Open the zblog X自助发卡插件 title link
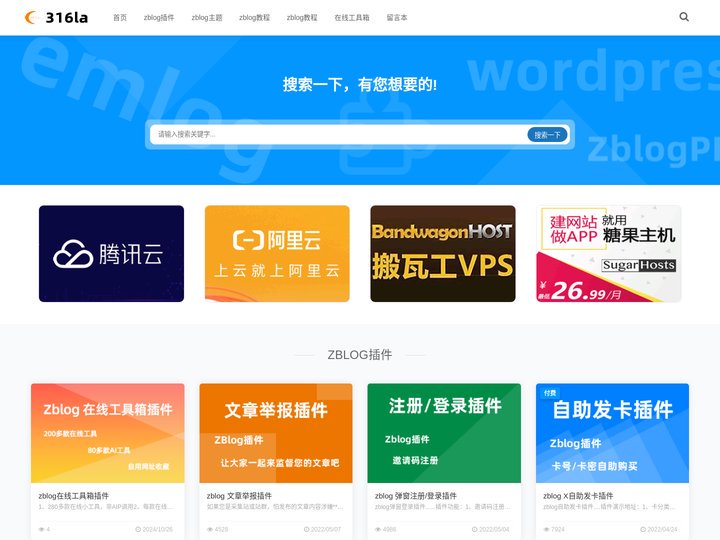720x540 pixels. (x=578, y=496)
